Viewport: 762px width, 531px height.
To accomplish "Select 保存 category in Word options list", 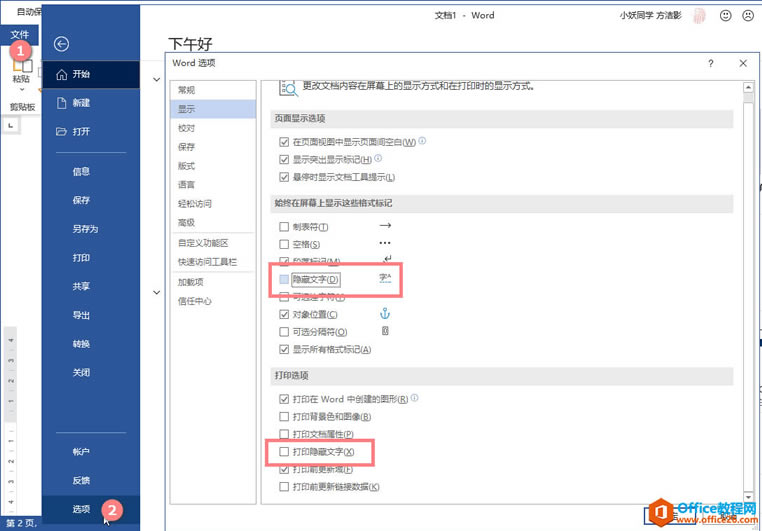I will point(213,147).
